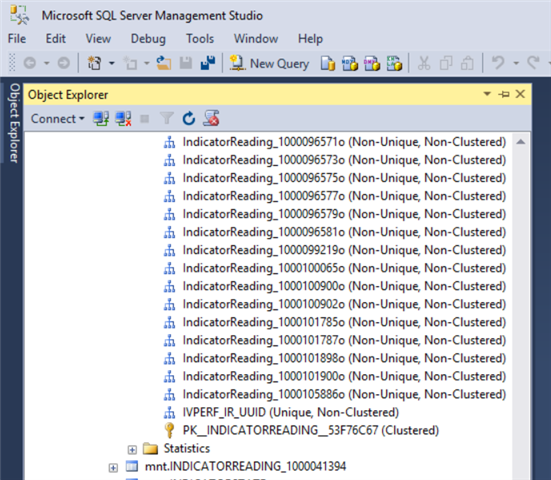Click the Stop square icon in Object Explorer
This screenshot has height=480, width=551.
tap(144, 119)
